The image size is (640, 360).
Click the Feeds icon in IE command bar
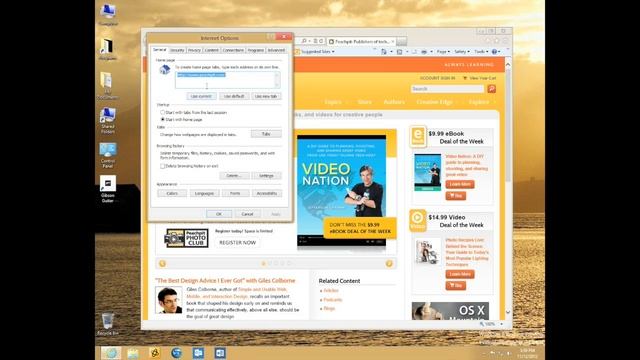click(x=400, y=52)
